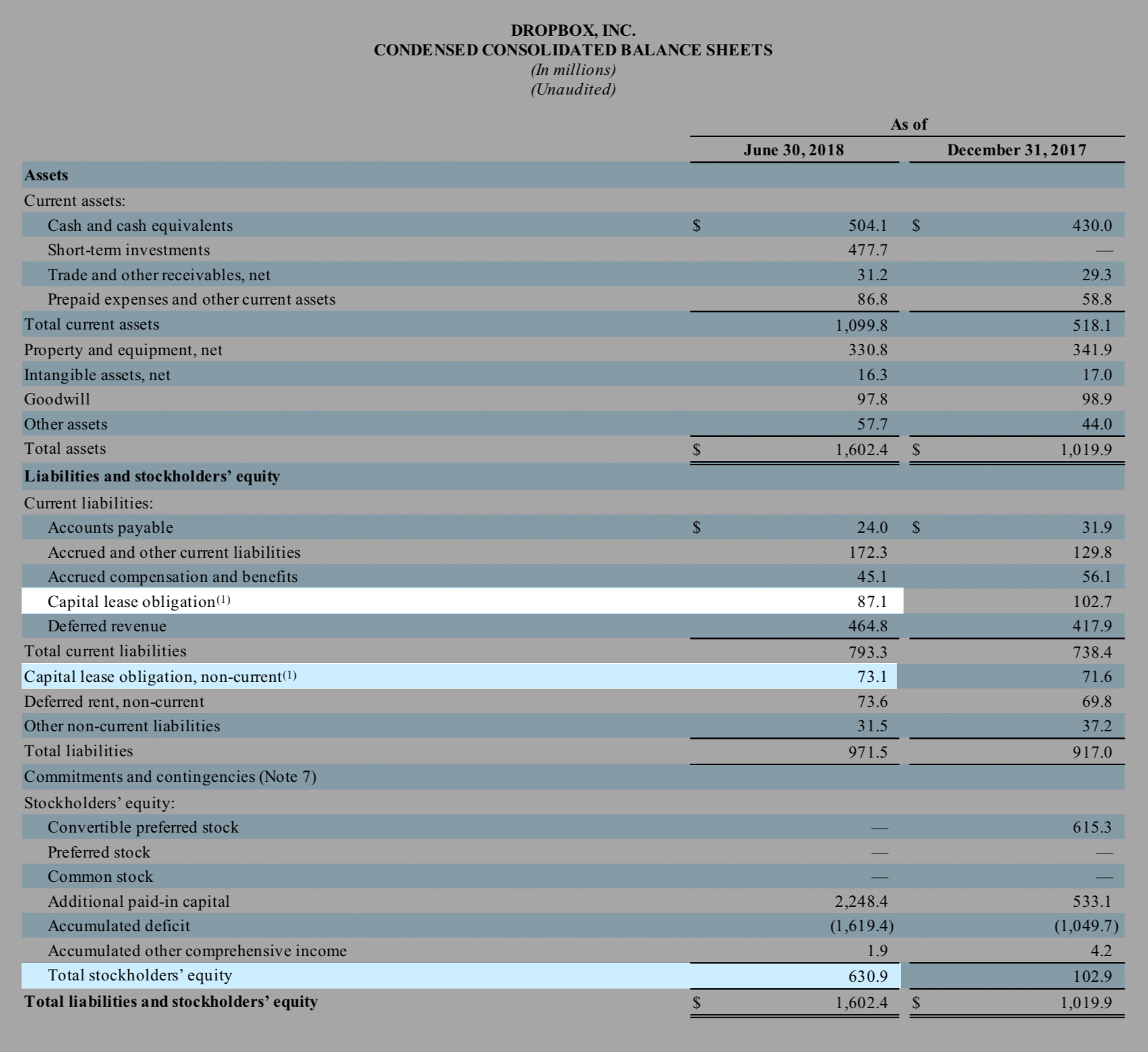Screen dimensions: 1148x1052
Task: Click the 129.8 accrued liabilities value
Action: click(1092, 552)
